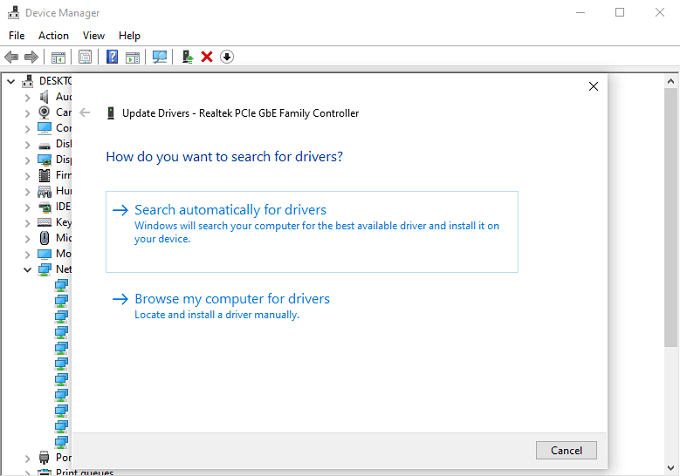Collapse the DESKTOP root computer node
The image size is (680, 476).
coord(11,81)
